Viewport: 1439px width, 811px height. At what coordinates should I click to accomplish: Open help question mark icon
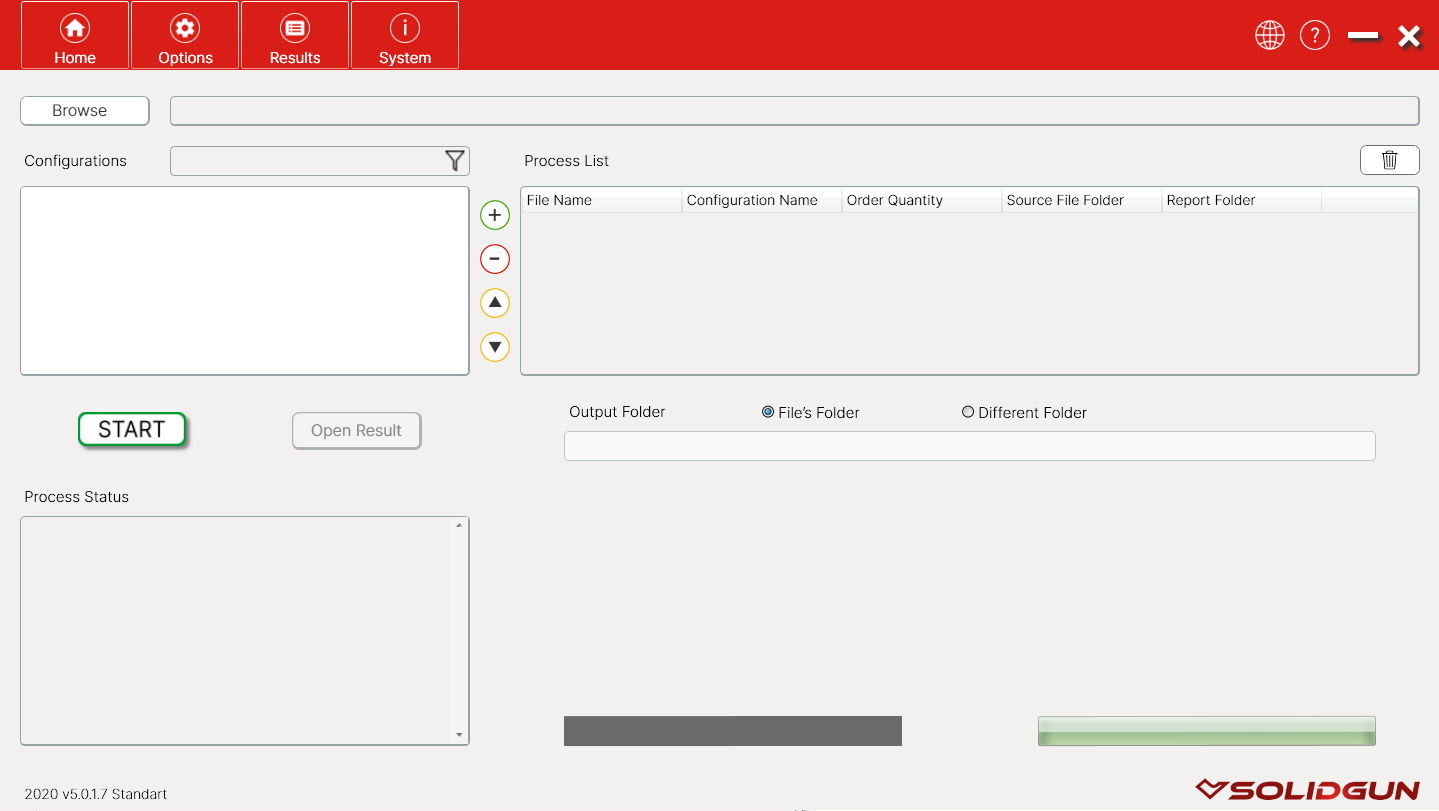tap(1314, 35)
